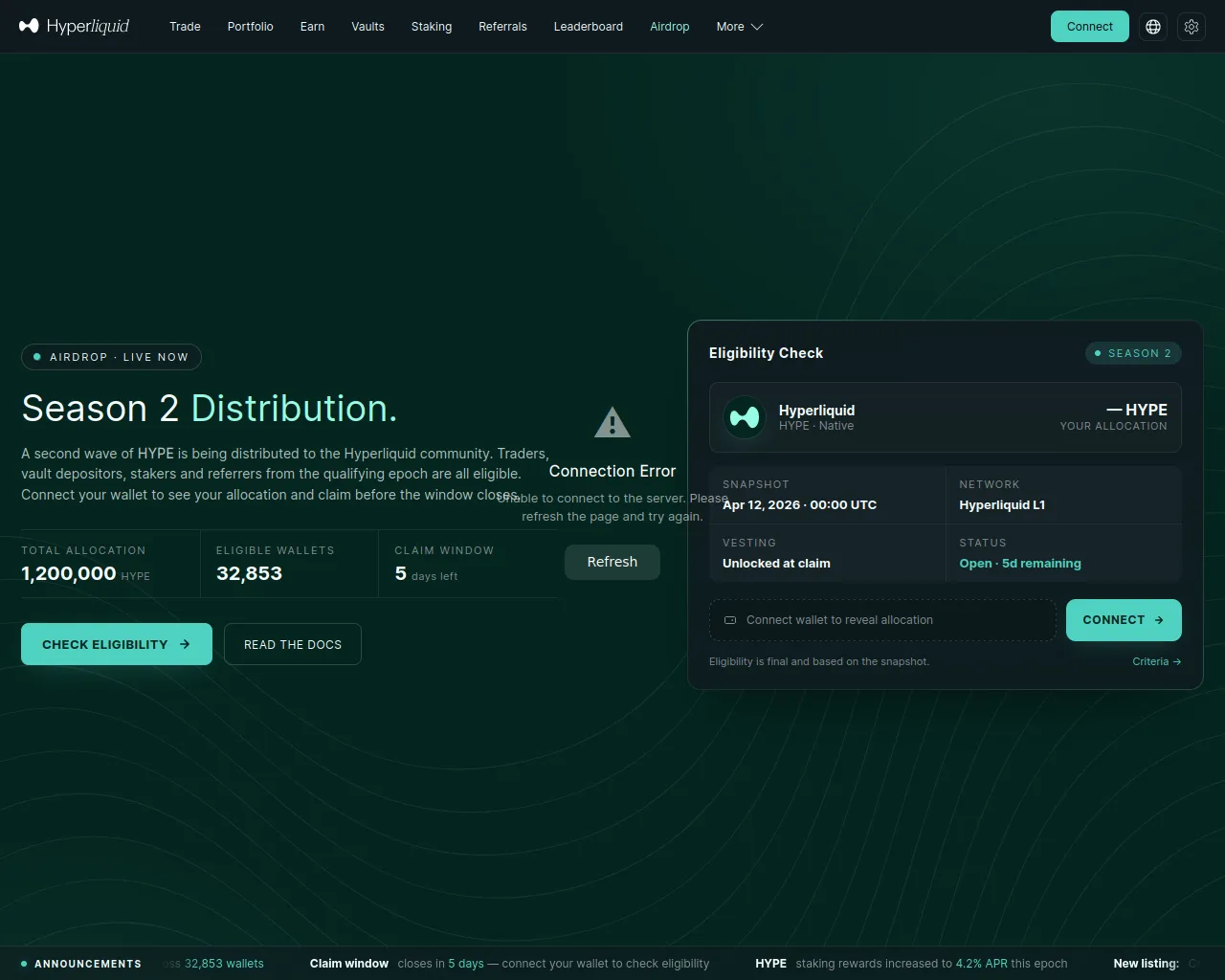
Task: Click the Check Eligibility button
Action: pos(117,644)
